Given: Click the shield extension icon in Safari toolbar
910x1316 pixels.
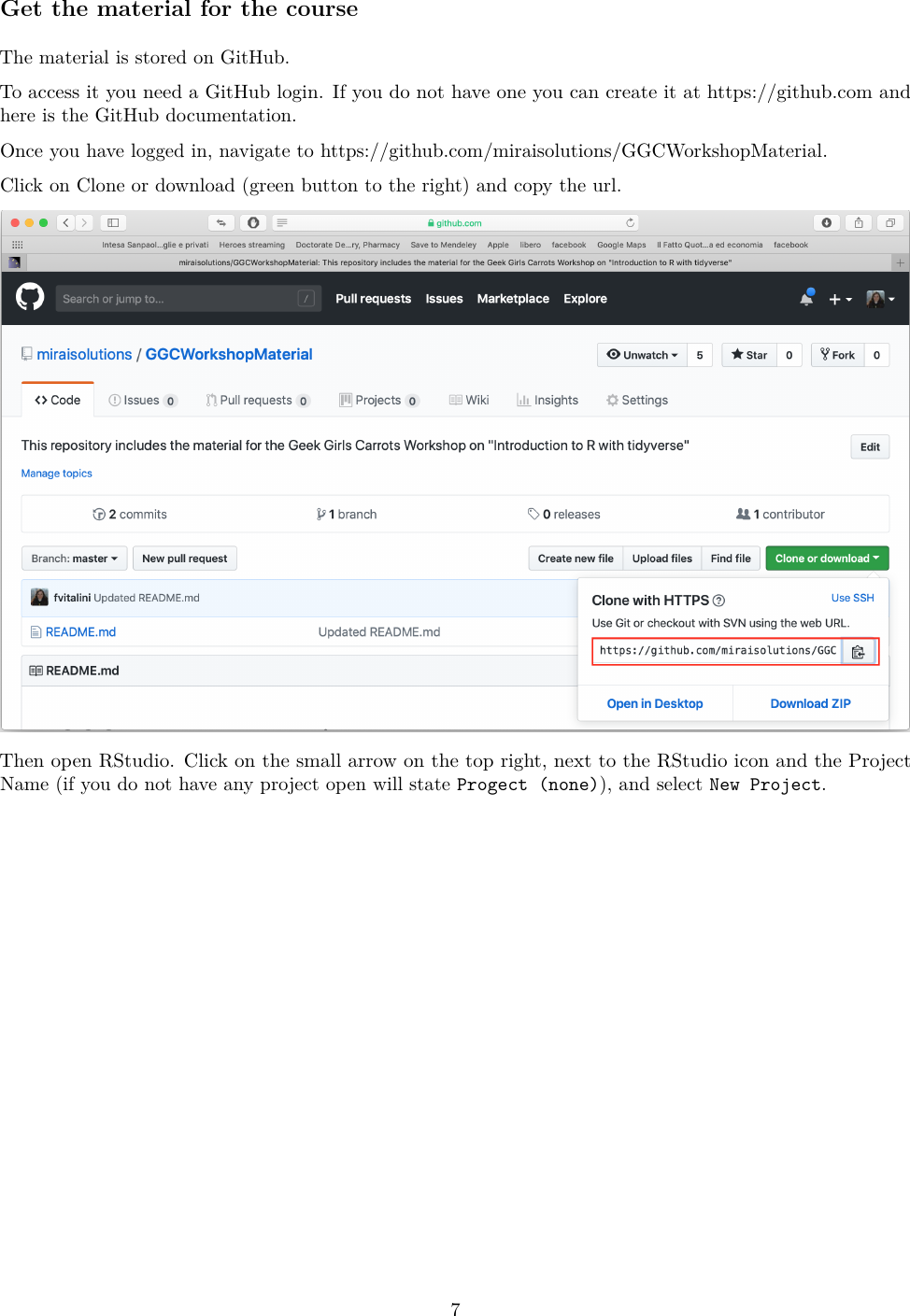Looking at the screenshot, I should coord(253,222).
